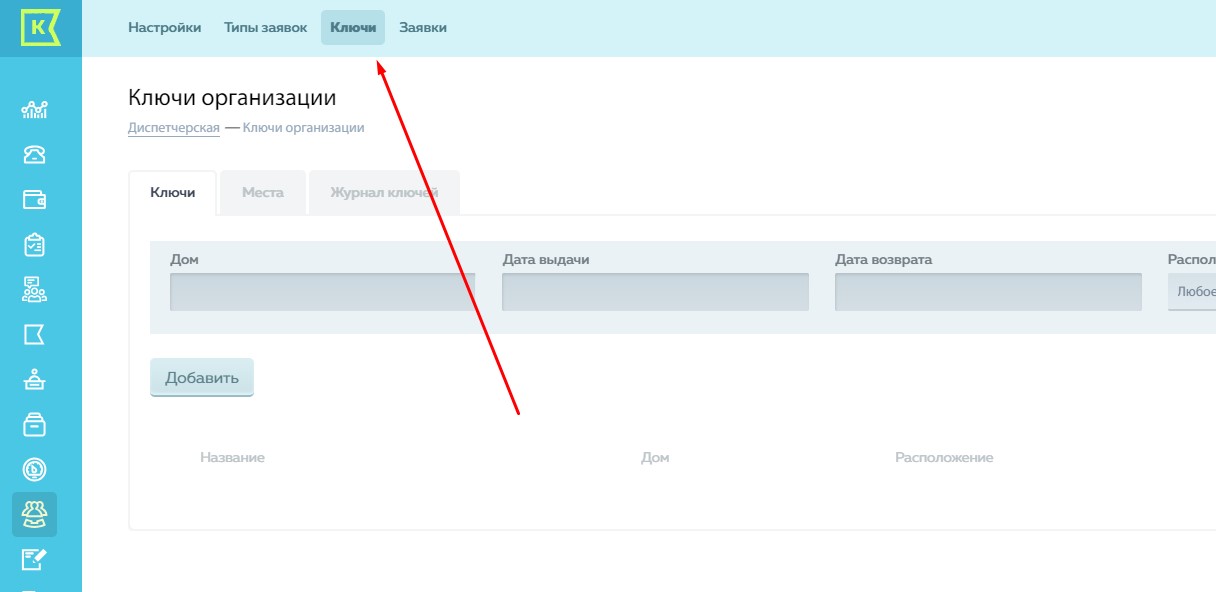Image resolution: width=1216 pixels, height=592 pixels.
Task: Open the archive box sidebar icon
Action: pyautogui.click(x=35, y=424)
